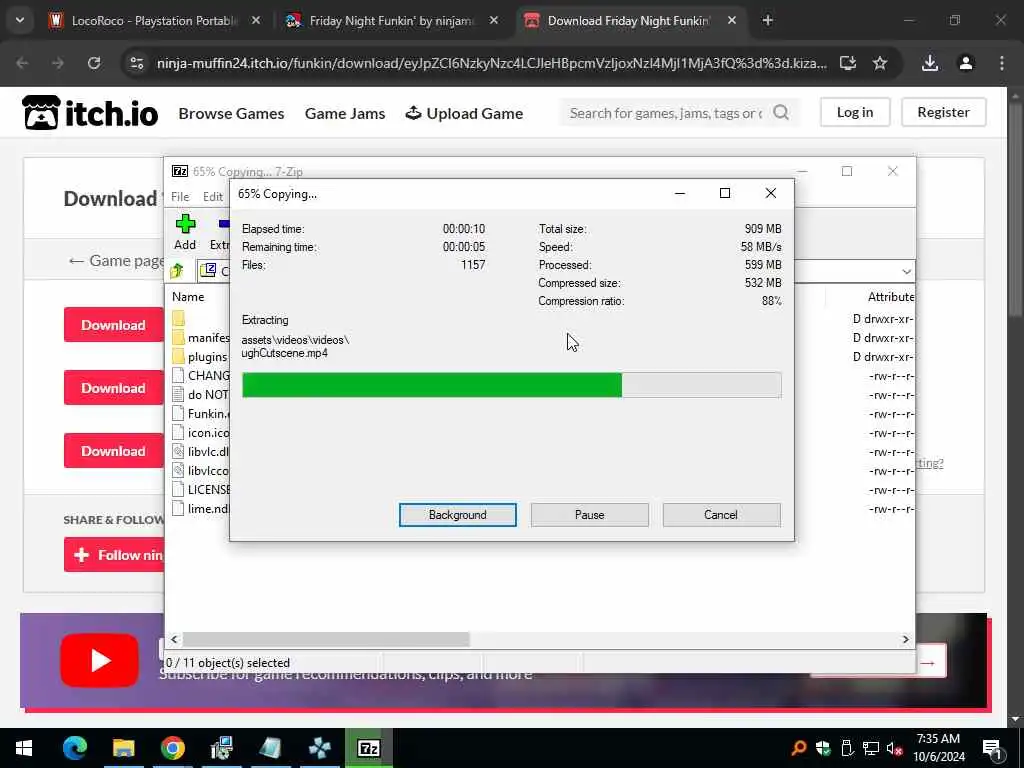Open the Chrome three-dot menu
The height and width of the screenshot is (768, 1024).
coord(1002,63)
